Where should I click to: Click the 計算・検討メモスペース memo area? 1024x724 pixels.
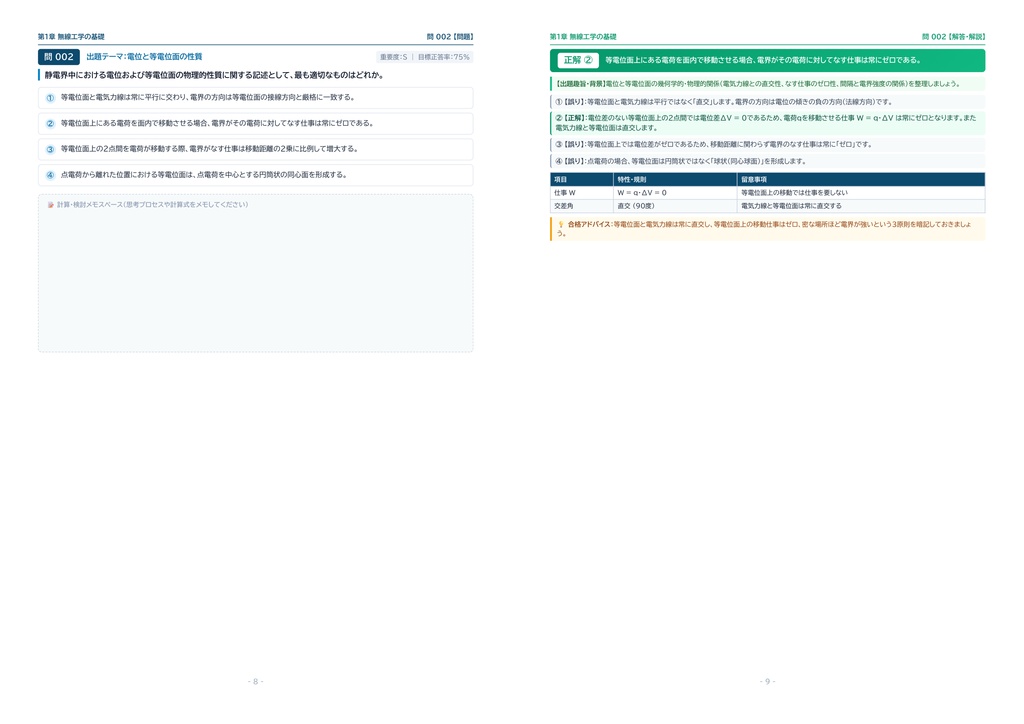coord(255,273)
